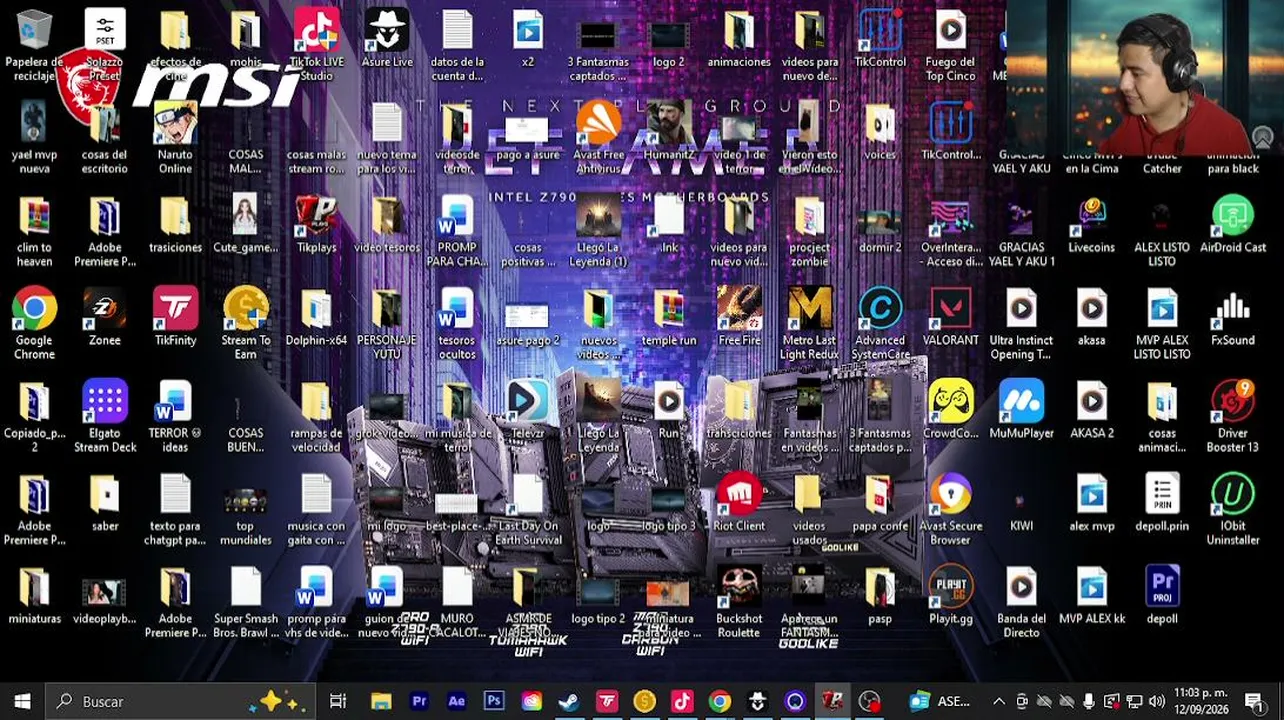Image resolution: width=1284 pixels, height=720 pixels.
Task: Open the depoll.prin file icon
Action: click(1162, 503)
